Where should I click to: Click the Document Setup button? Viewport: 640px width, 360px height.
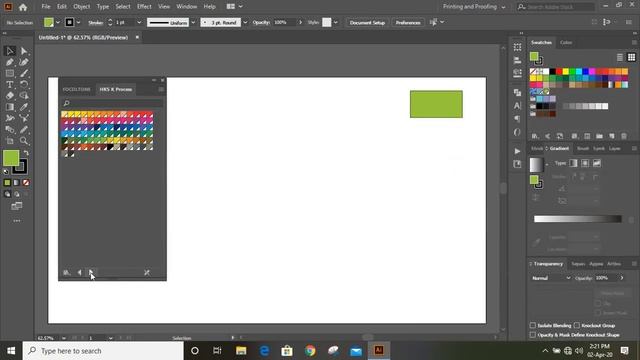pyautogui.click(x=367, y=22)
